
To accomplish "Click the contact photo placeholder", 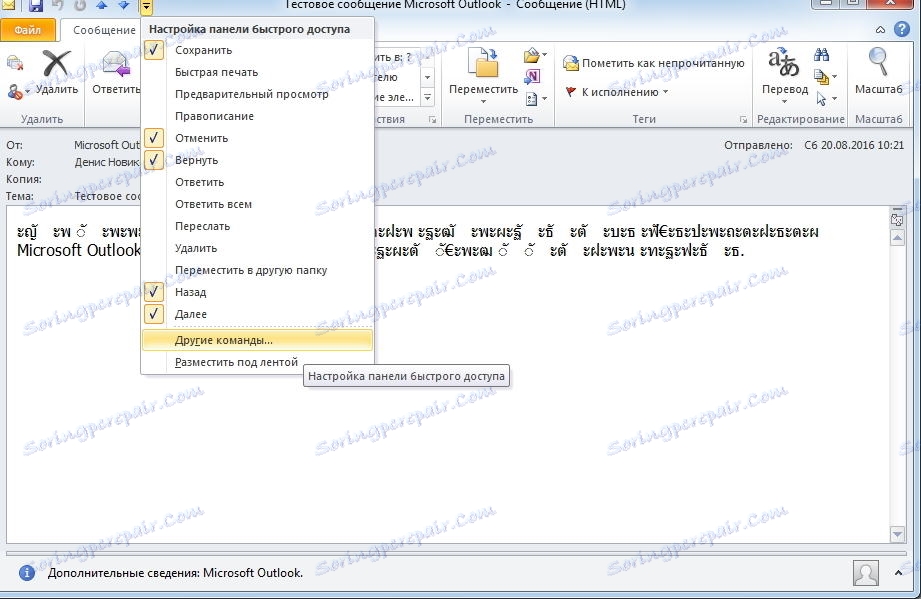I will coord(865,573).
